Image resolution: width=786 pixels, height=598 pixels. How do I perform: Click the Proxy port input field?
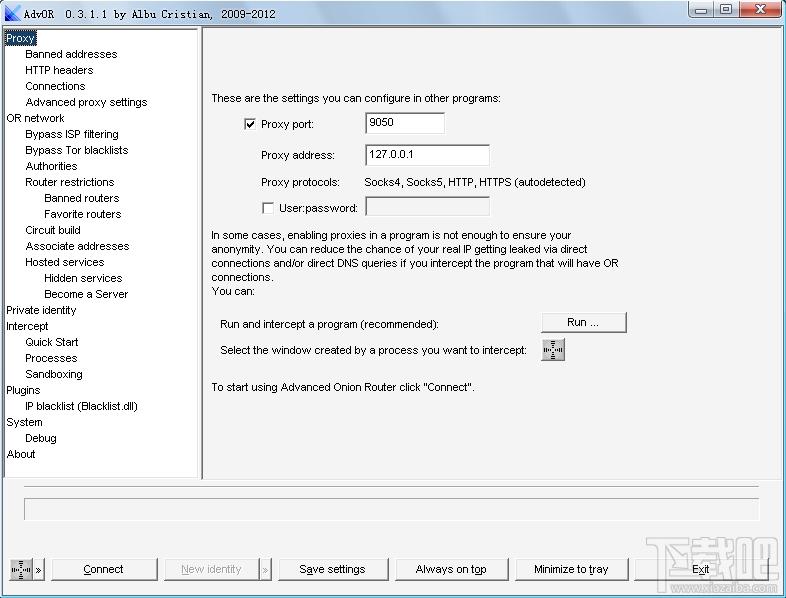405,123
